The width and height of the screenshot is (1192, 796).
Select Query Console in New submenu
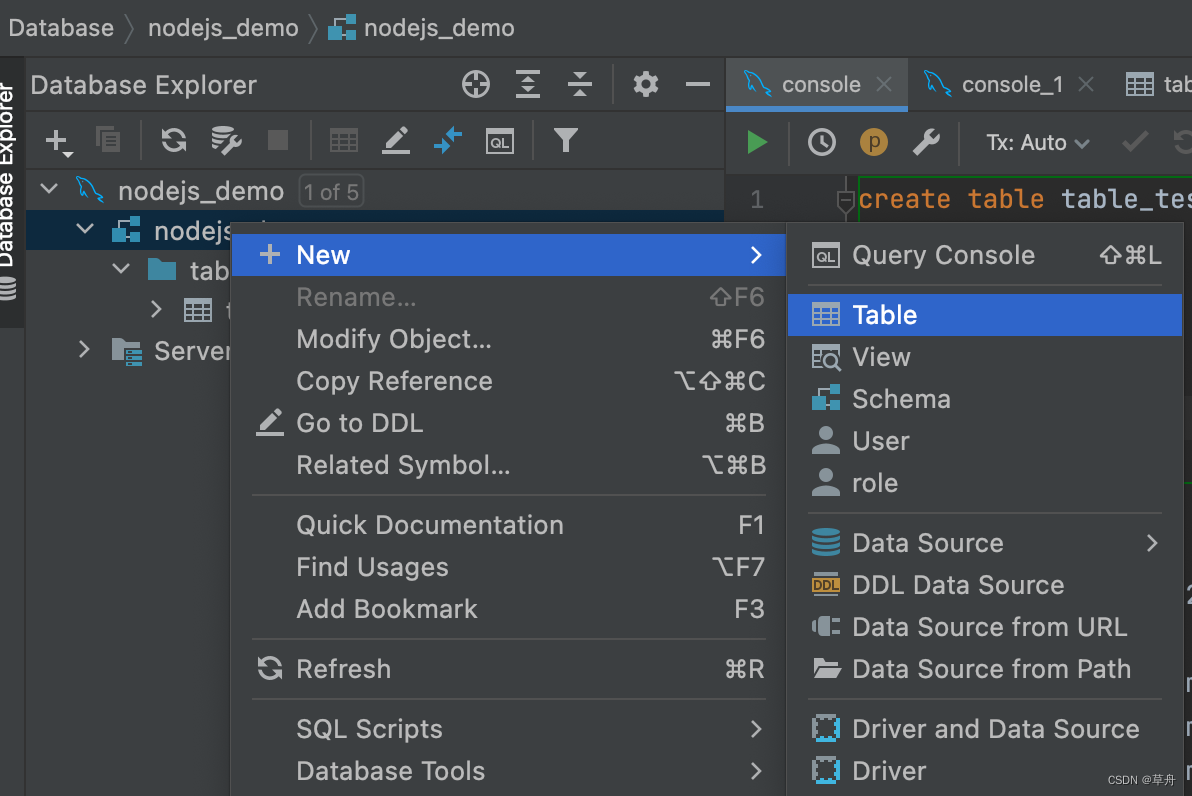[943, 255]
